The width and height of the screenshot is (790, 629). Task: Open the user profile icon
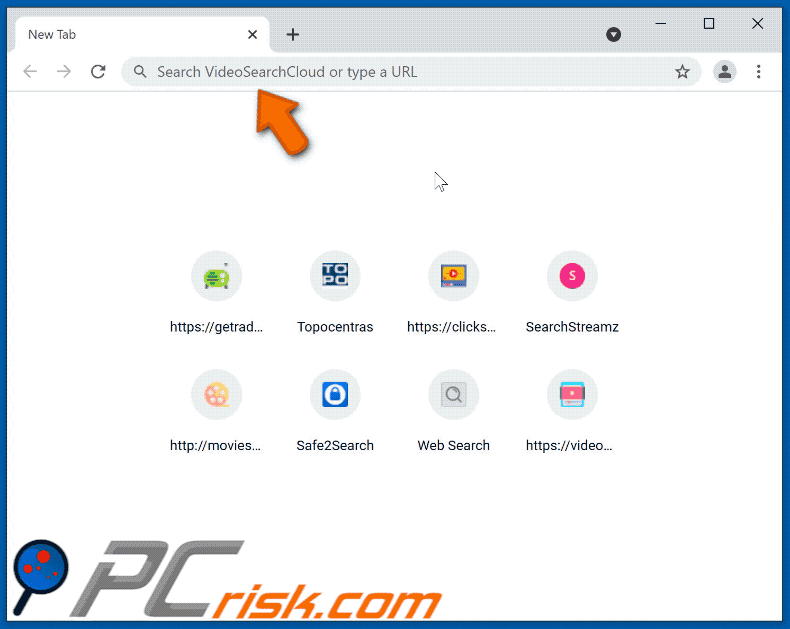[x=725, y=72]
